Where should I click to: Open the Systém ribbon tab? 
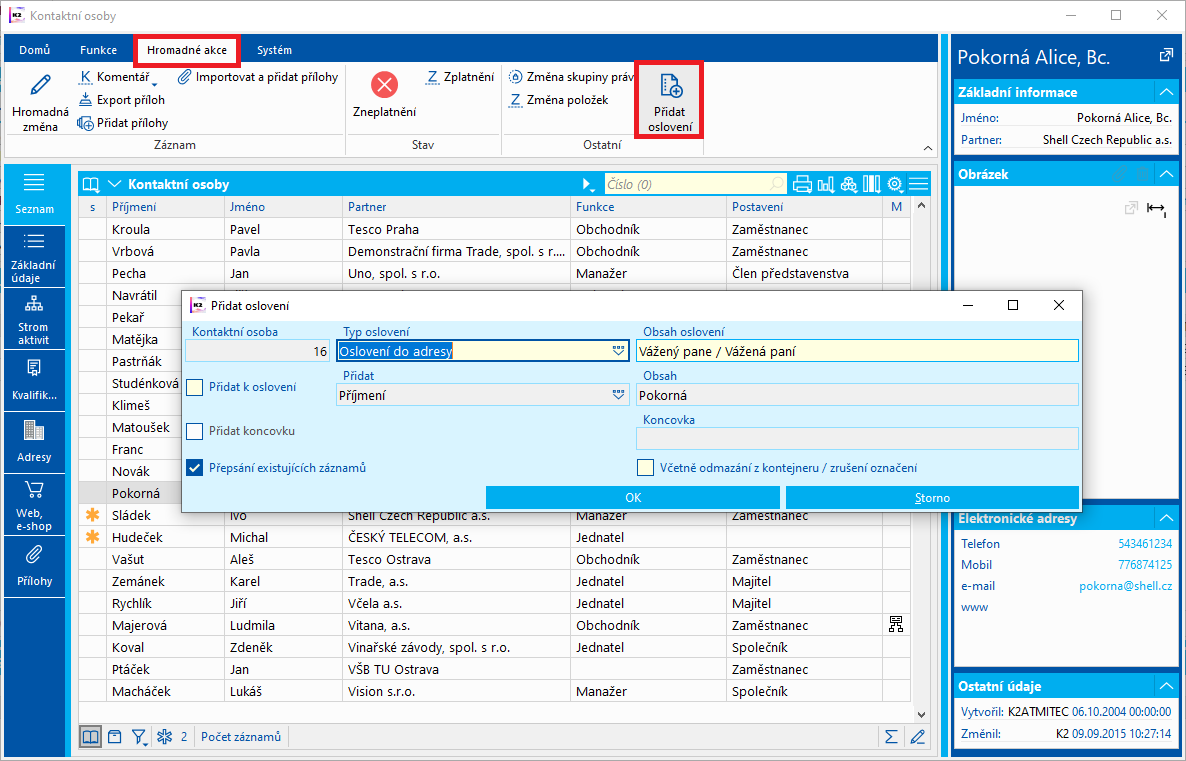(x=274, y=50)
